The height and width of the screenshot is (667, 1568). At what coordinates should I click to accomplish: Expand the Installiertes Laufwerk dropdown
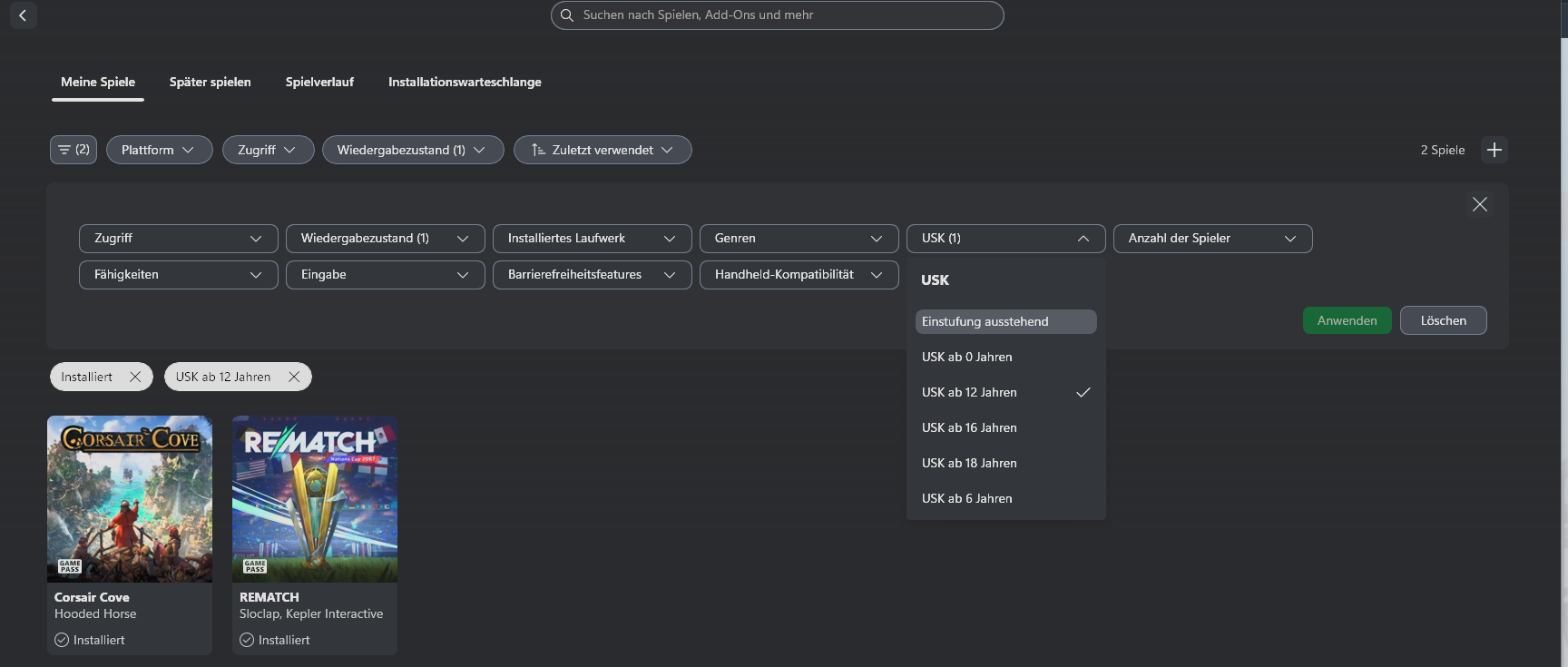(x=593, y=239)
